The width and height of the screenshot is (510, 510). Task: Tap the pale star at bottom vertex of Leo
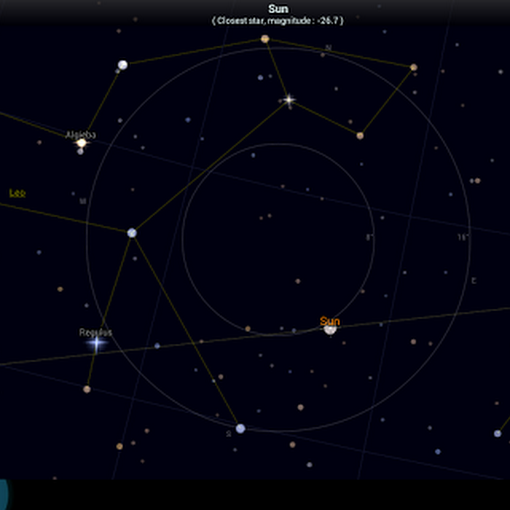pos(240,428)
